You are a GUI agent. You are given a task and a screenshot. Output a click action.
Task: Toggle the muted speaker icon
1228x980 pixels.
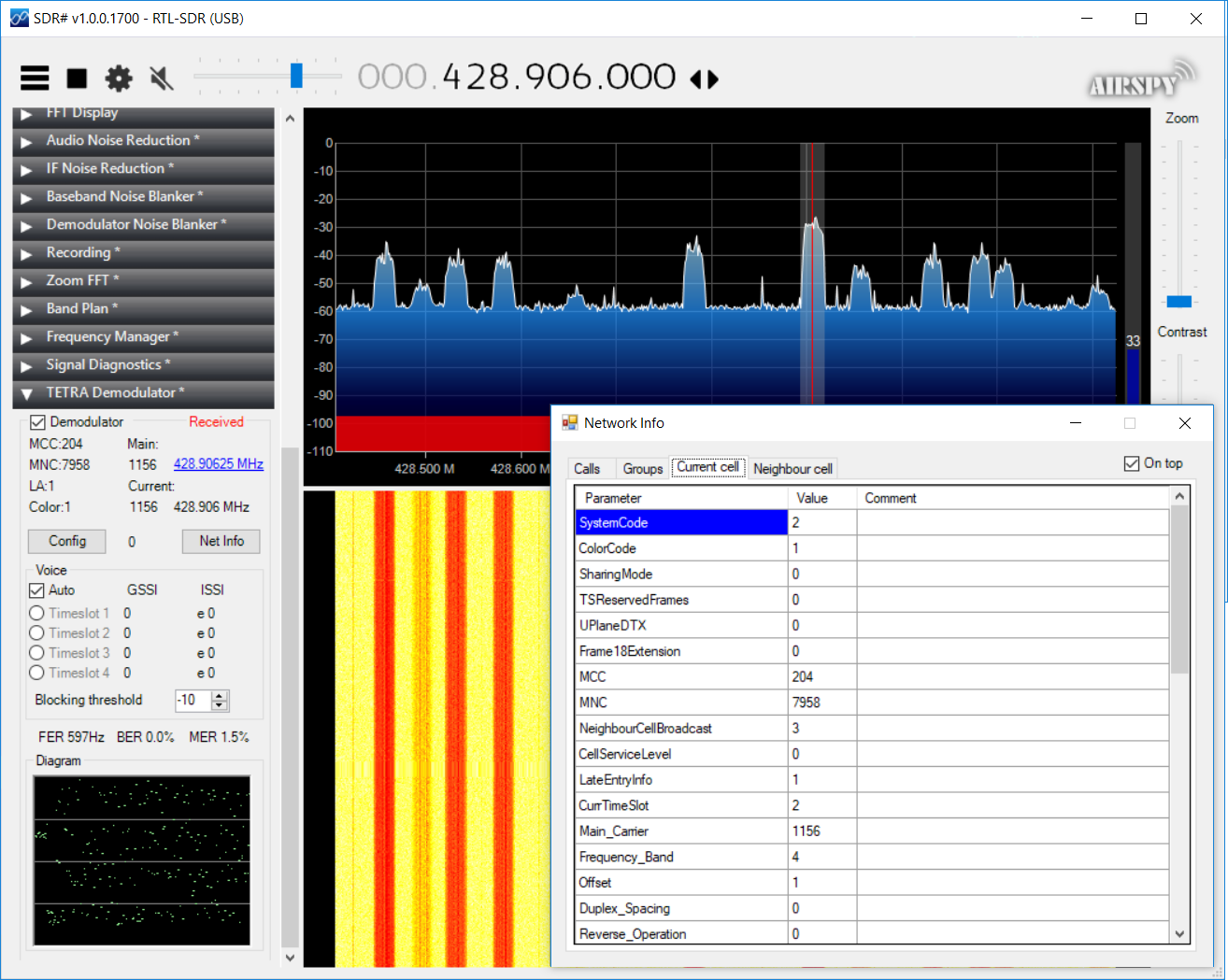click(x=162, y=78)
